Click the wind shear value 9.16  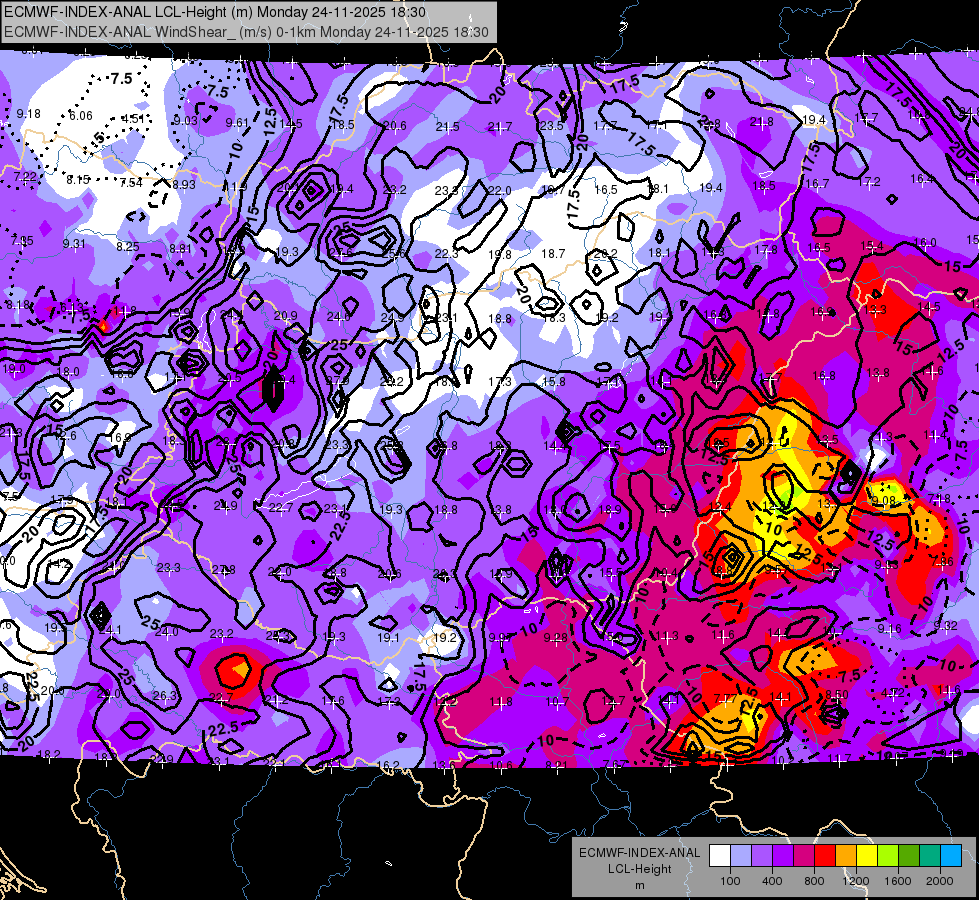click(889, 628)
